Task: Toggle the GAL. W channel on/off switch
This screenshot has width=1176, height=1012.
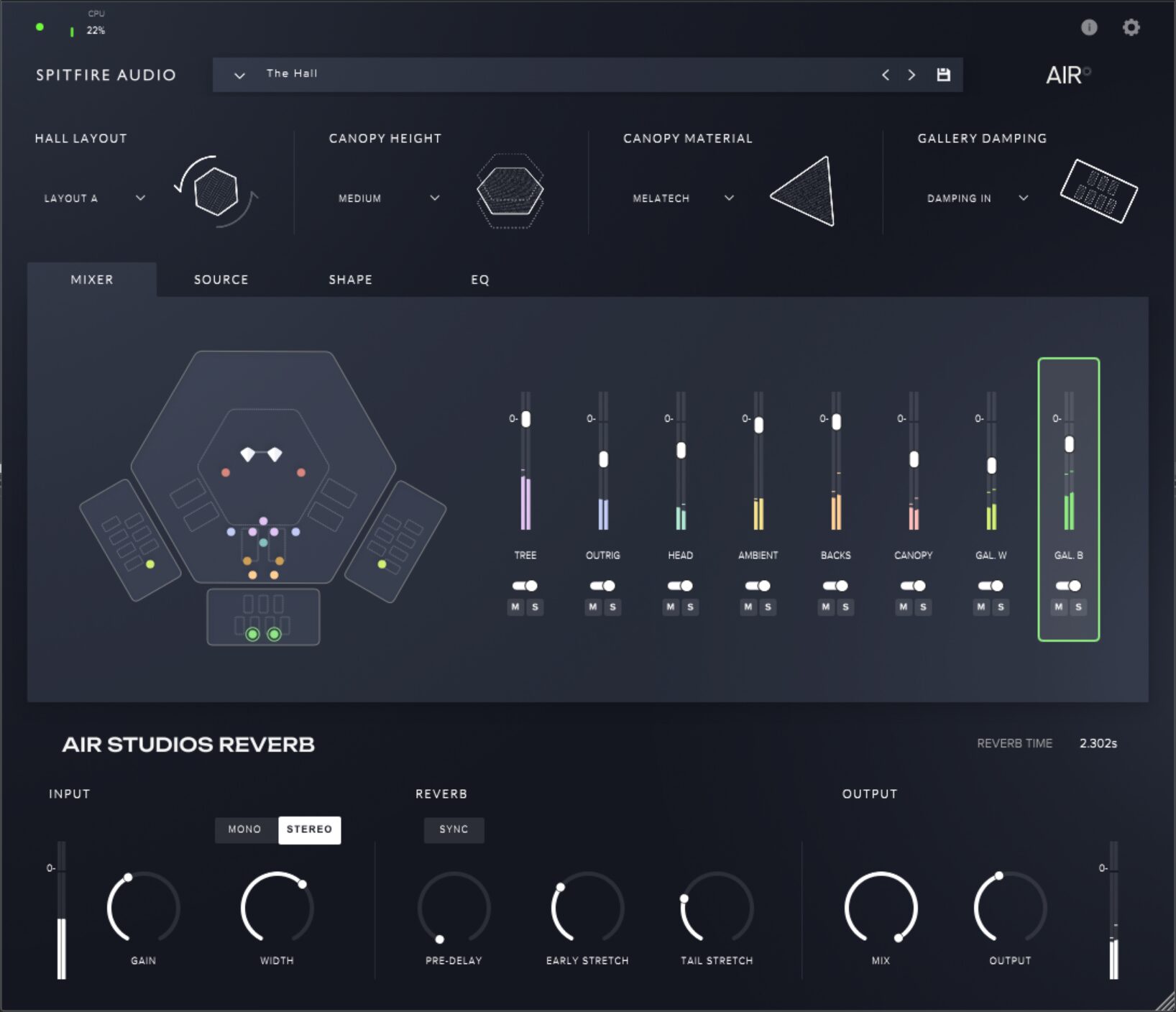Action: coord(991,586)
